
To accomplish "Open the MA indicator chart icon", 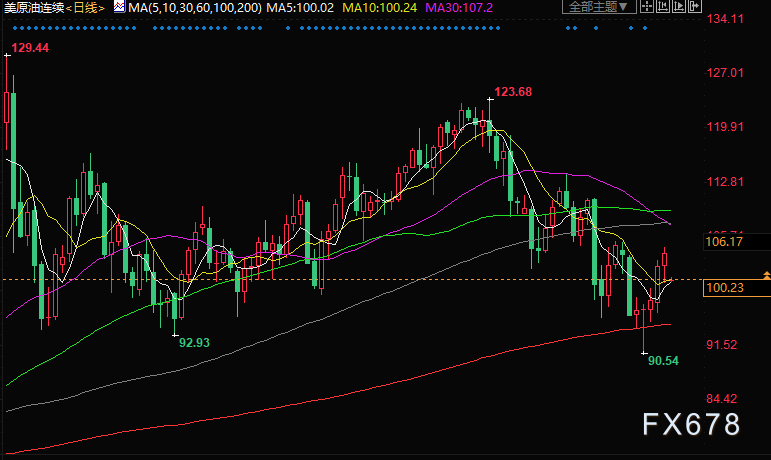I will click(119, 7).
